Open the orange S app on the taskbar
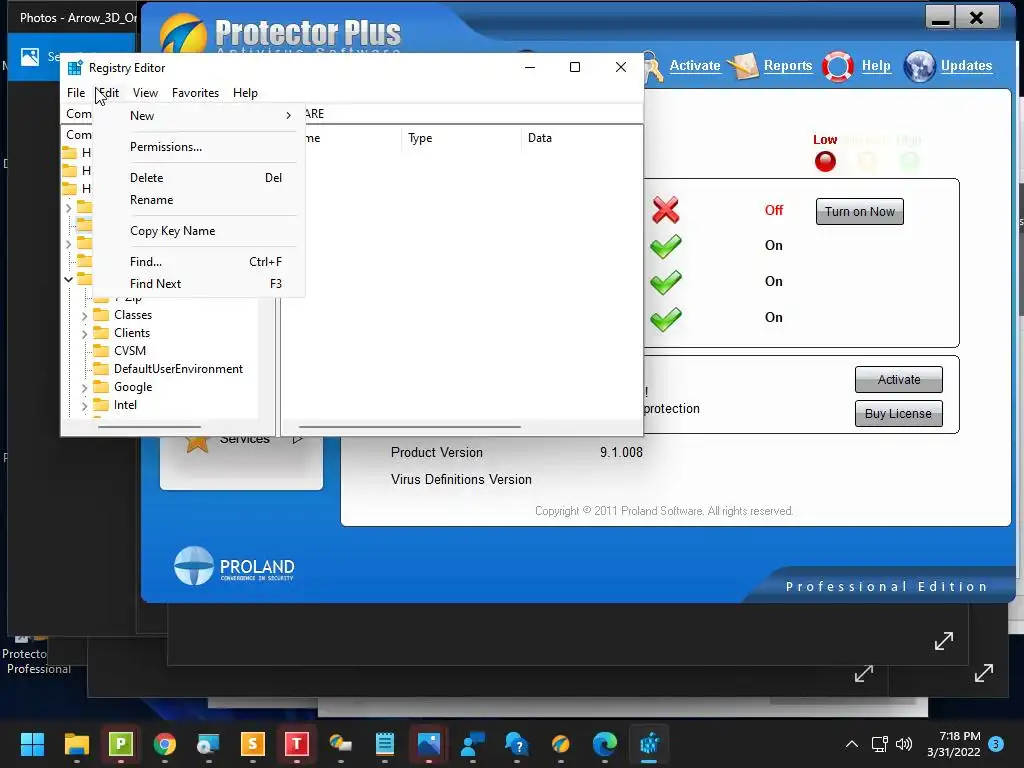This screenshot has height=768, width=1024. coord(253,744)
